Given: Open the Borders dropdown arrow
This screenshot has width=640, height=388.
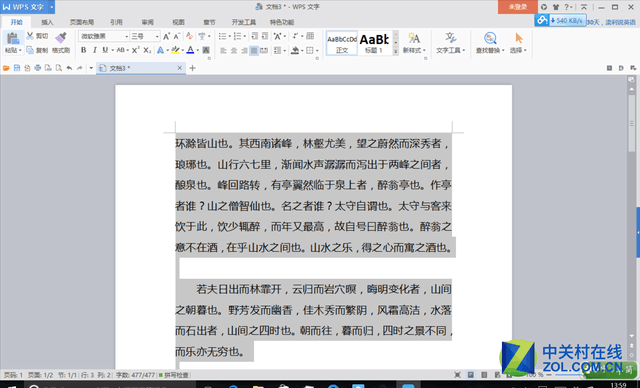Looking at the screenshot, I should pos(317,51).
